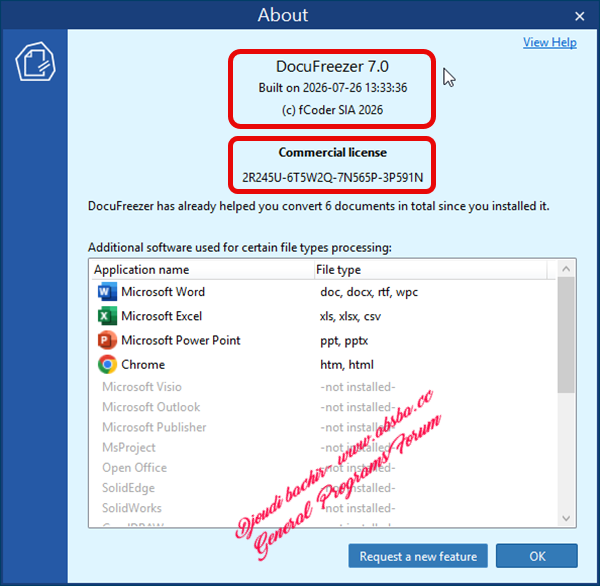Open the View Help link
Image resolution: width=600 pixels, height=586 pixels.
click(549, 42)
